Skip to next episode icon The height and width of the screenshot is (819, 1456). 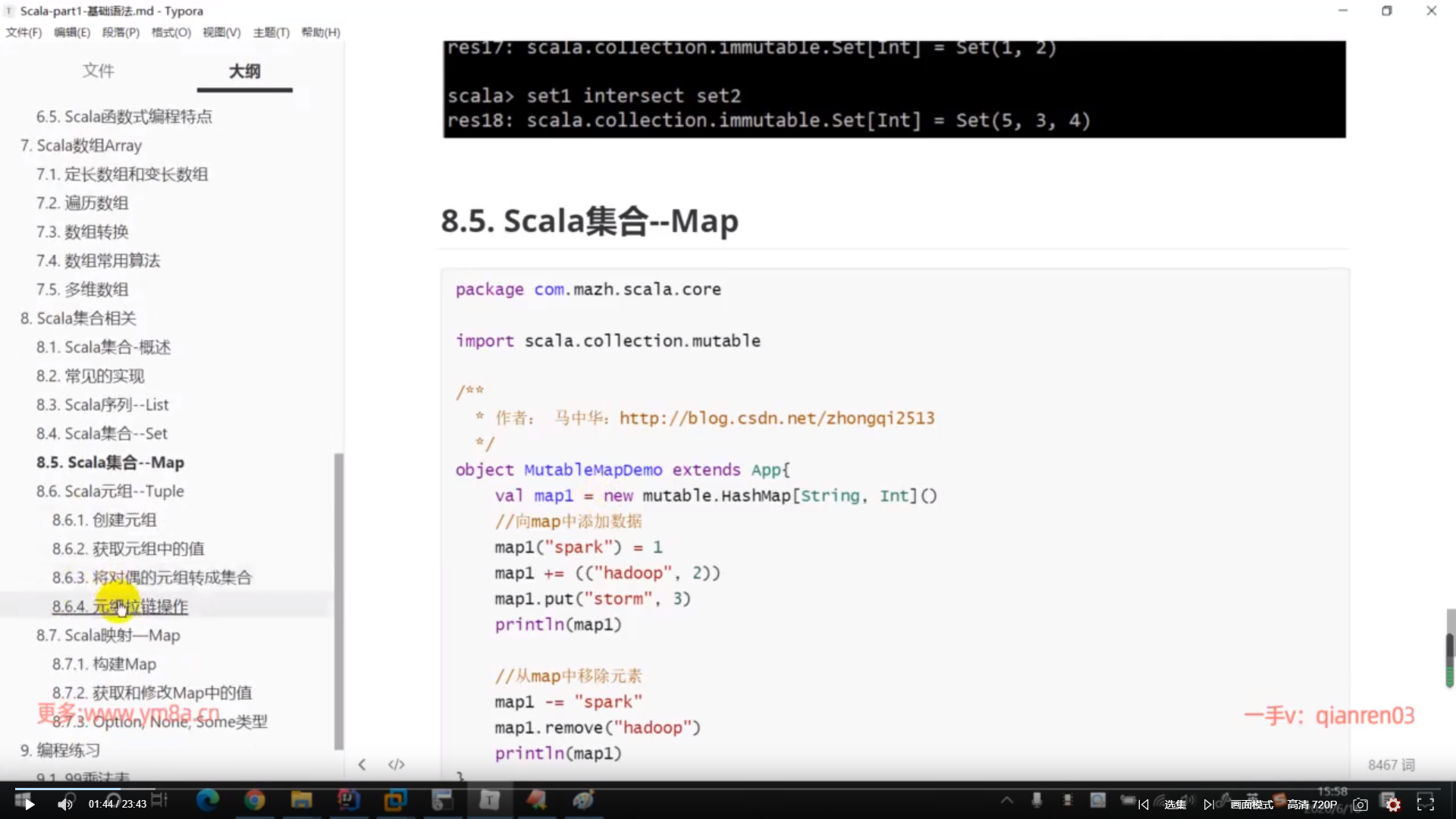tap(1208, 805)
